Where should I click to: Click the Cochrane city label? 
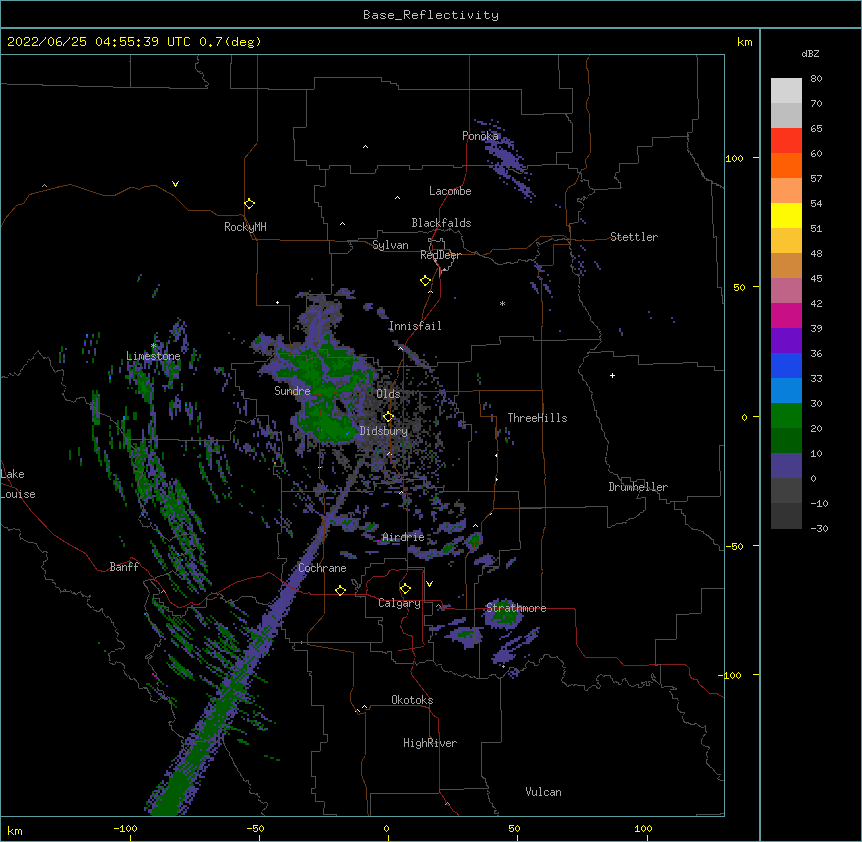click(x=322, y=568)
